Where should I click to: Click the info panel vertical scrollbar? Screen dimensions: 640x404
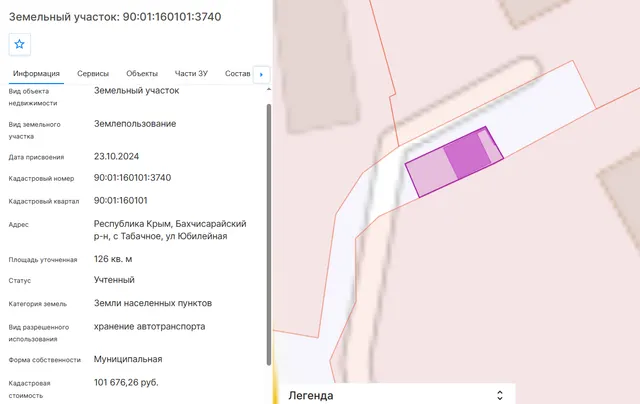pos(269,235)
